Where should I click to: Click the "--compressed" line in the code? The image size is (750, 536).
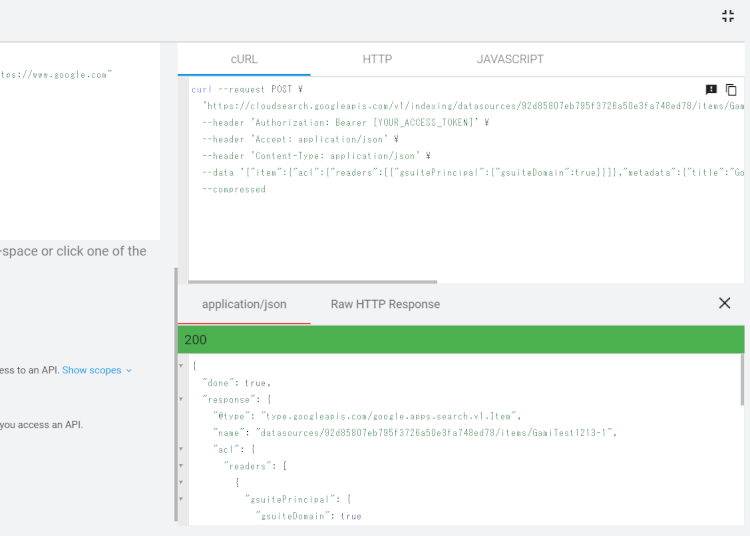(233, 189)
